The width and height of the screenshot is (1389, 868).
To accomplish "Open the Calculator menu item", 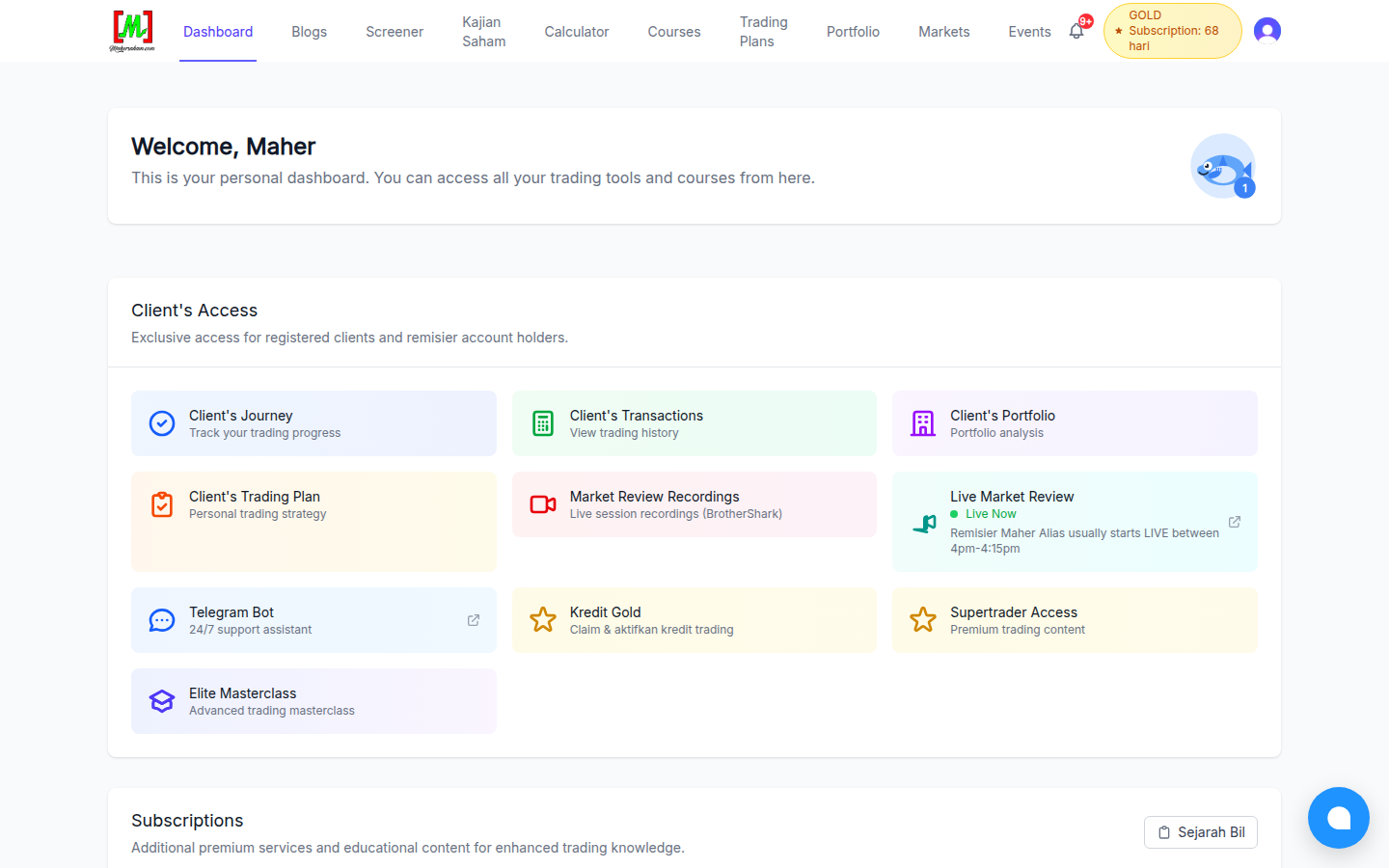I will (x=577, y=32).
